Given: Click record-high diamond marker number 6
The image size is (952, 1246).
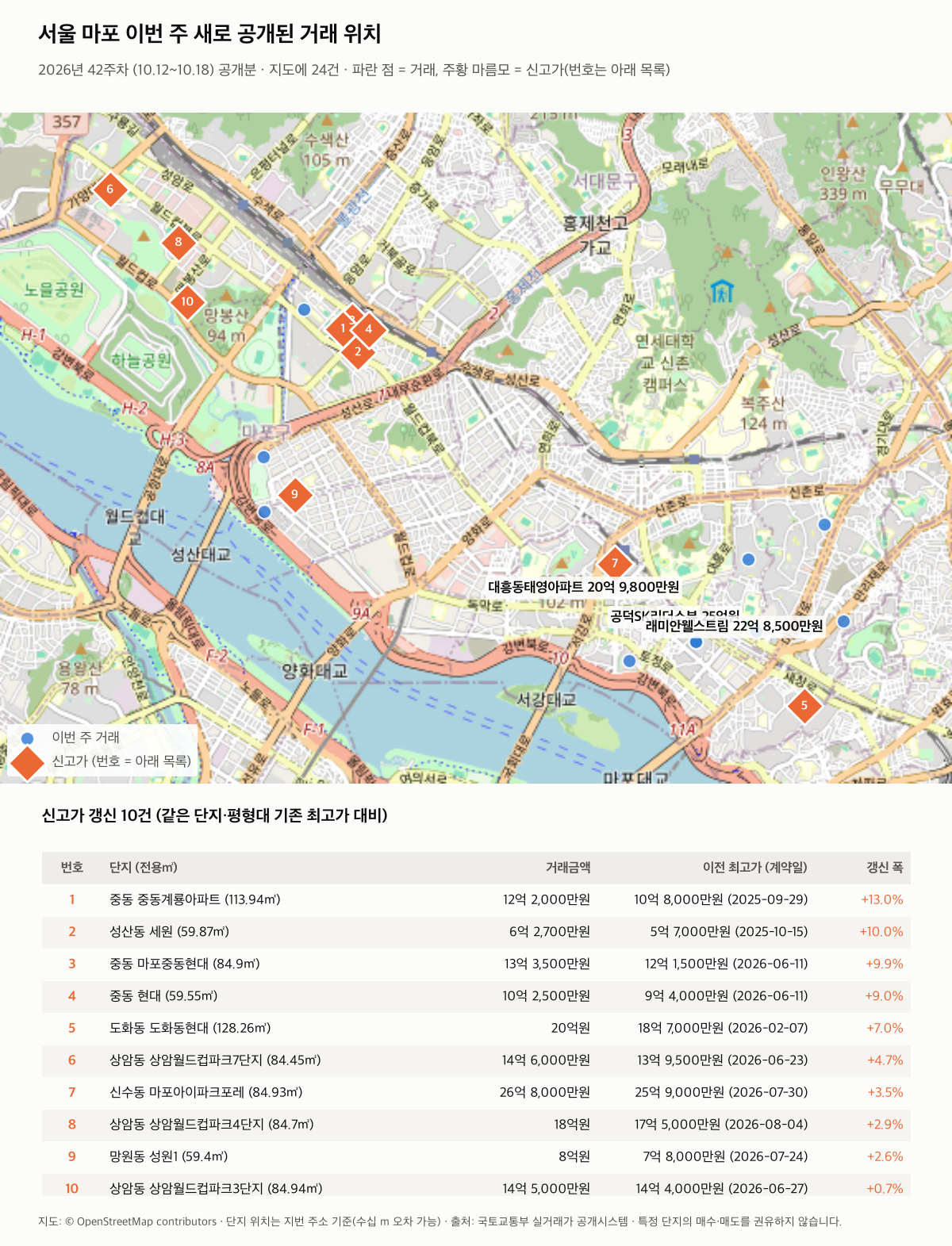Looking at the screenshot, I should pos(109,190).
